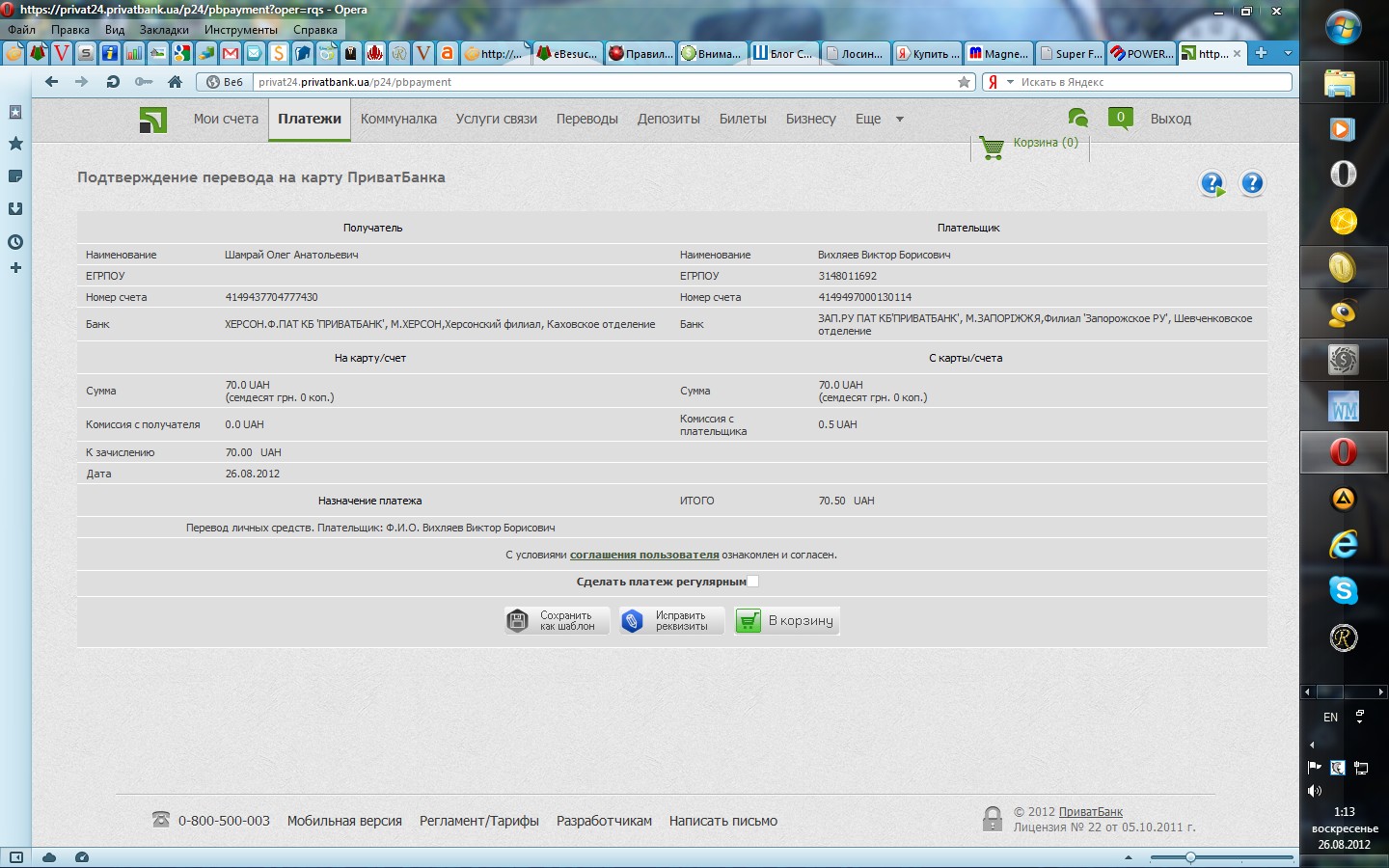The width and height of the screenshot is (1389, 868).
Task: Click the help icon with green arrow
Action: [x=1212, y=183]
